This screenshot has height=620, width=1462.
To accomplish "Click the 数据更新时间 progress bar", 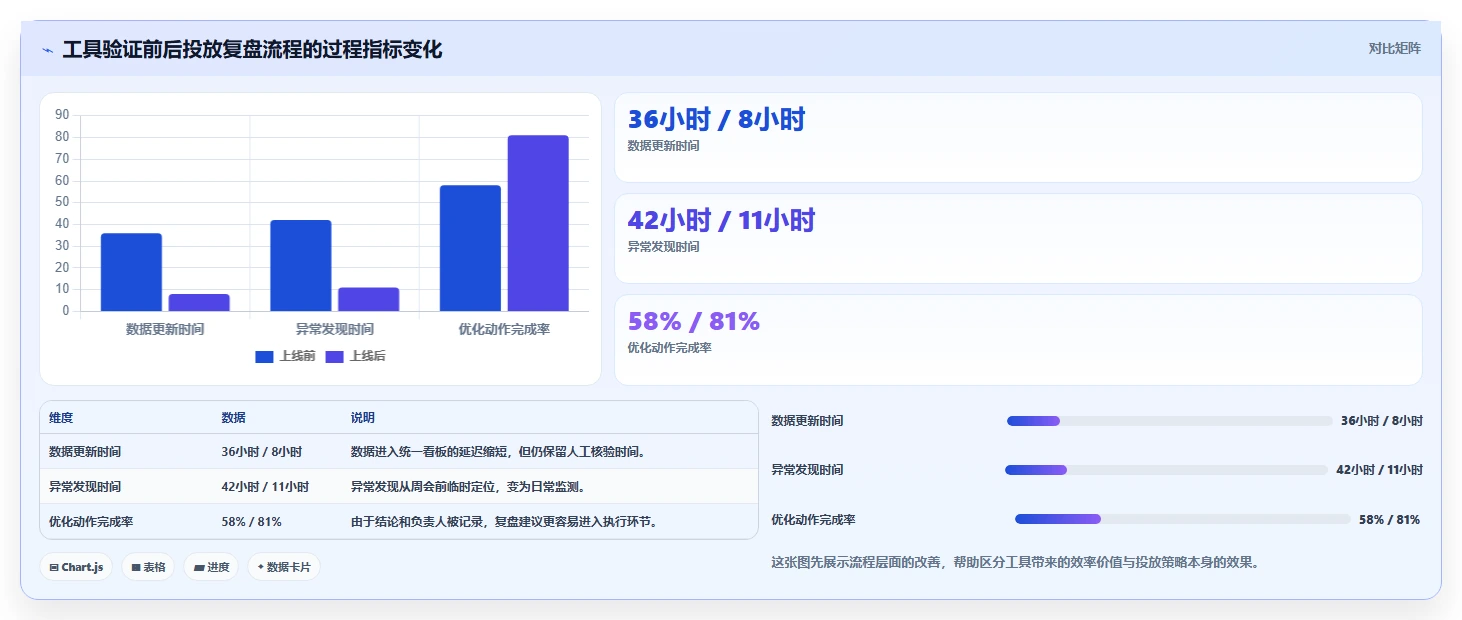I will 1170,421.
